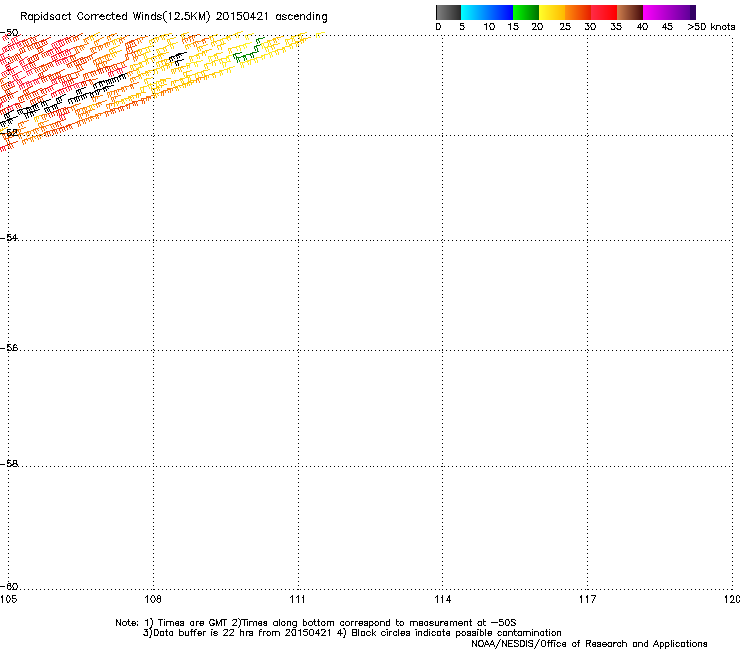Click the "Times are GMT" note line
This screenshot has width=740, height=650.
[316, 623]
